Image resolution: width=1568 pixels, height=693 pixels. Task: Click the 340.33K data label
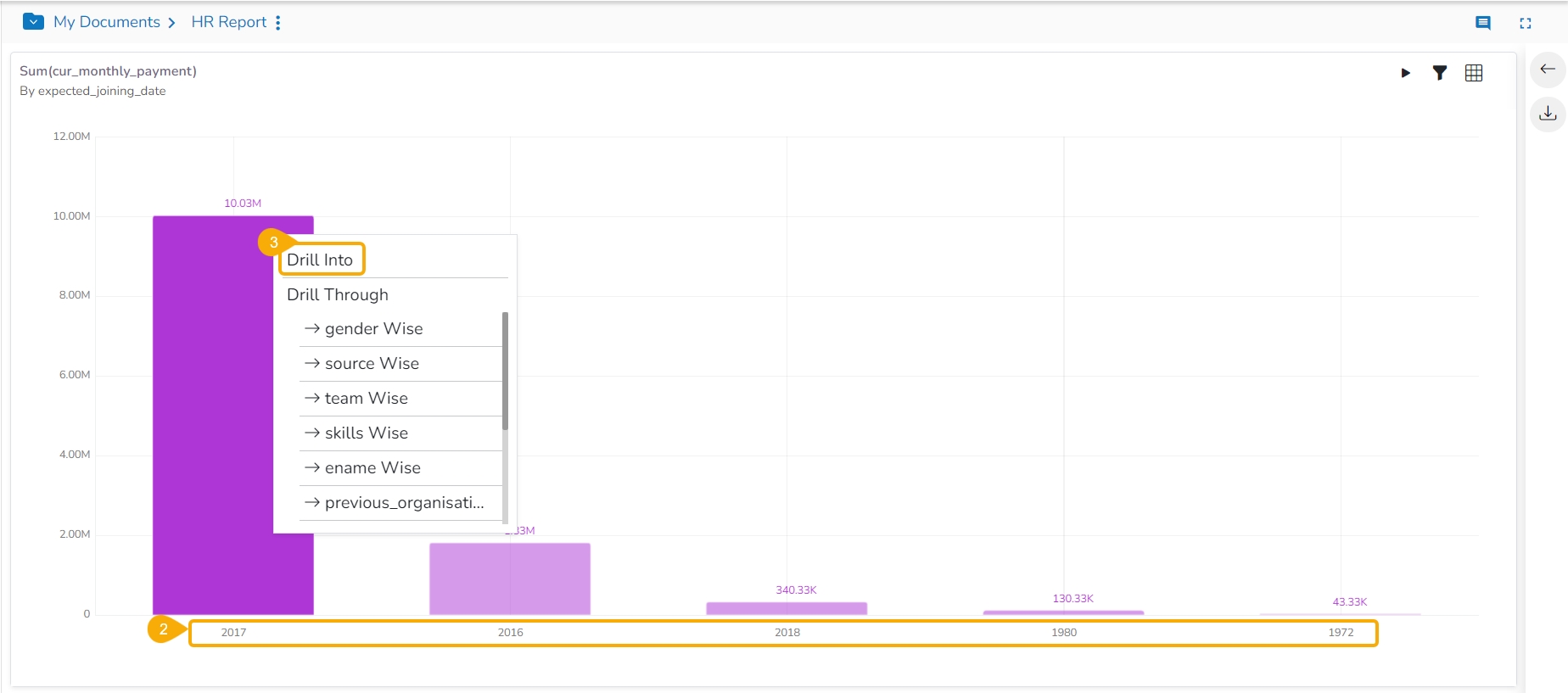coord(796,590)
